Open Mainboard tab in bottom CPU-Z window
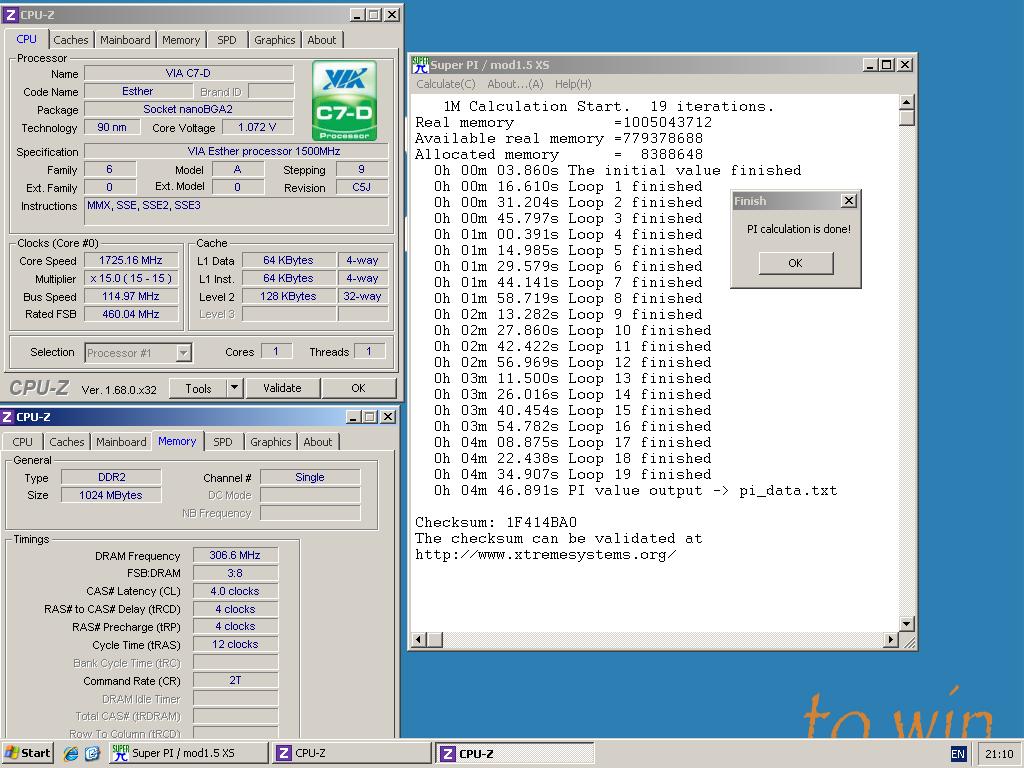 click(121, 442)
